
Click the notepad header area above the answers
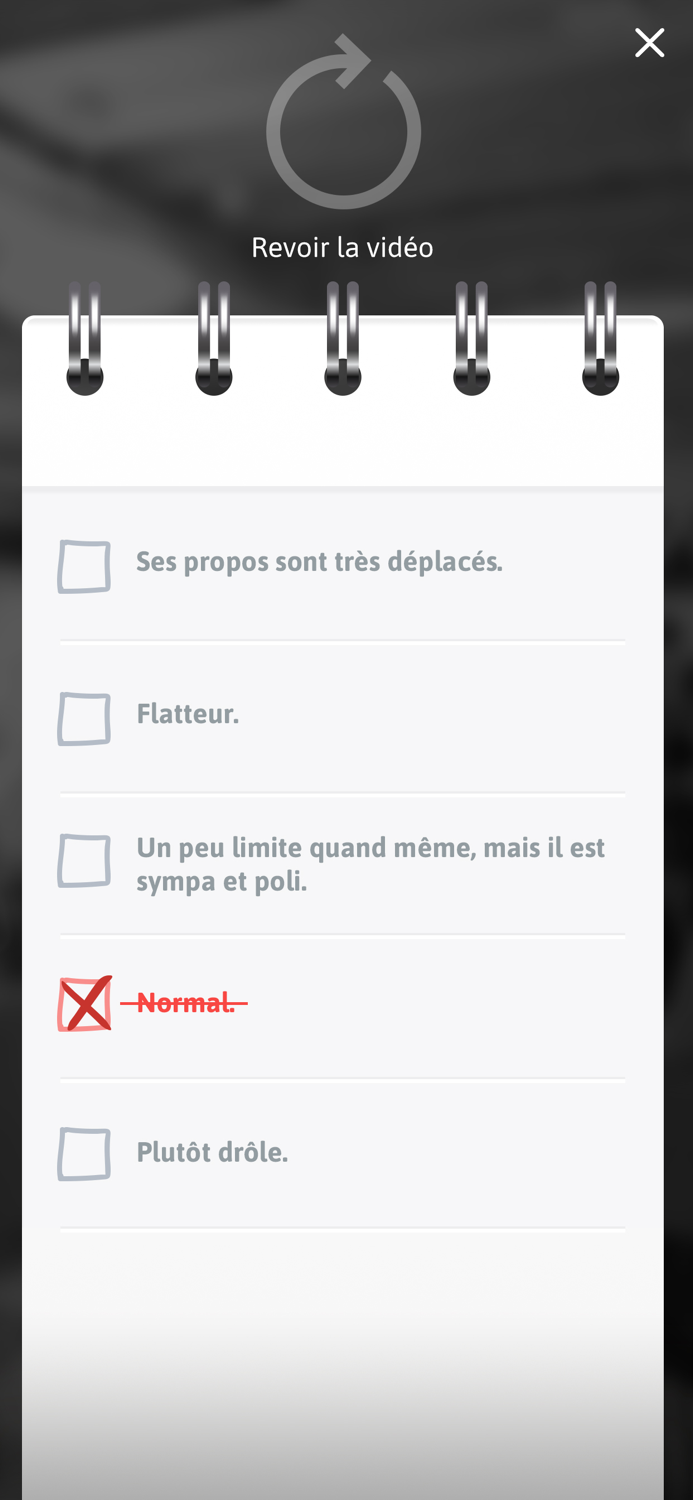click(x=343, y=440)
